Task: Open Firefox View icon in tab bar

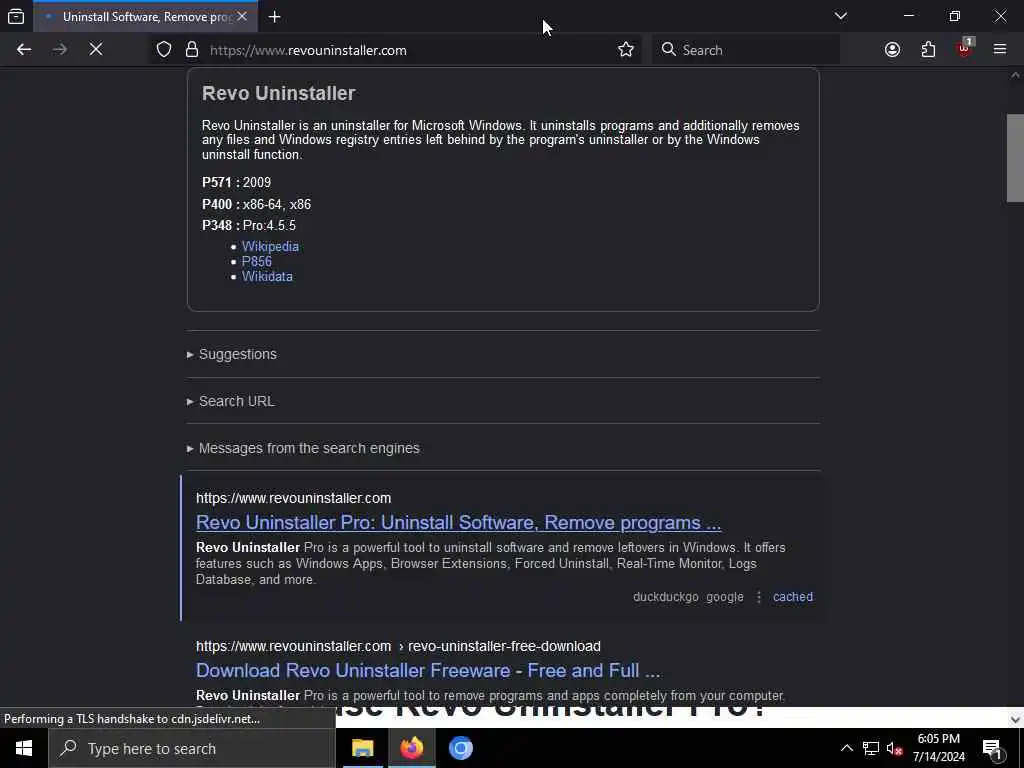Action: [16, 16]
